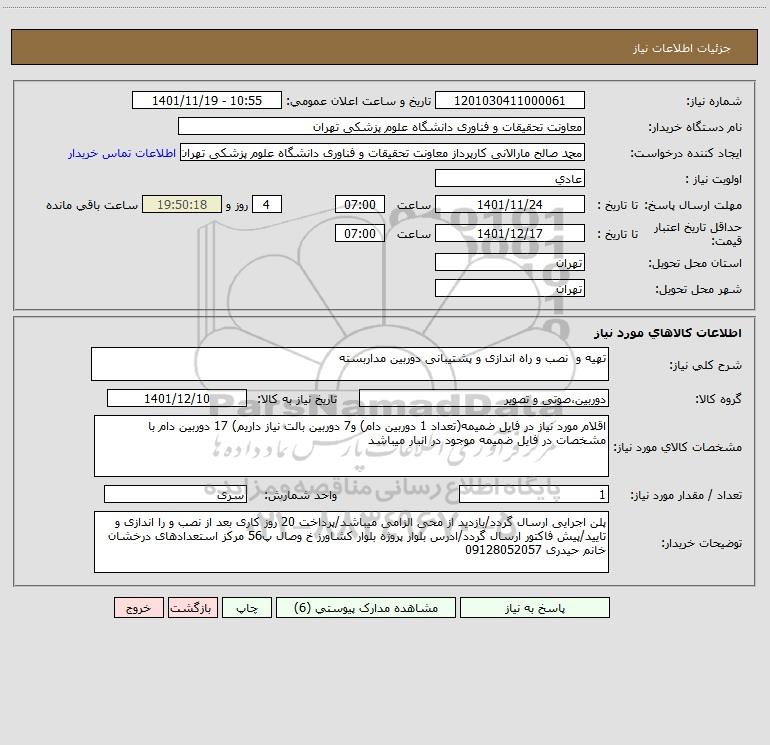
Task: Click the توضیحات خریدار label
Action: (701, 543)
